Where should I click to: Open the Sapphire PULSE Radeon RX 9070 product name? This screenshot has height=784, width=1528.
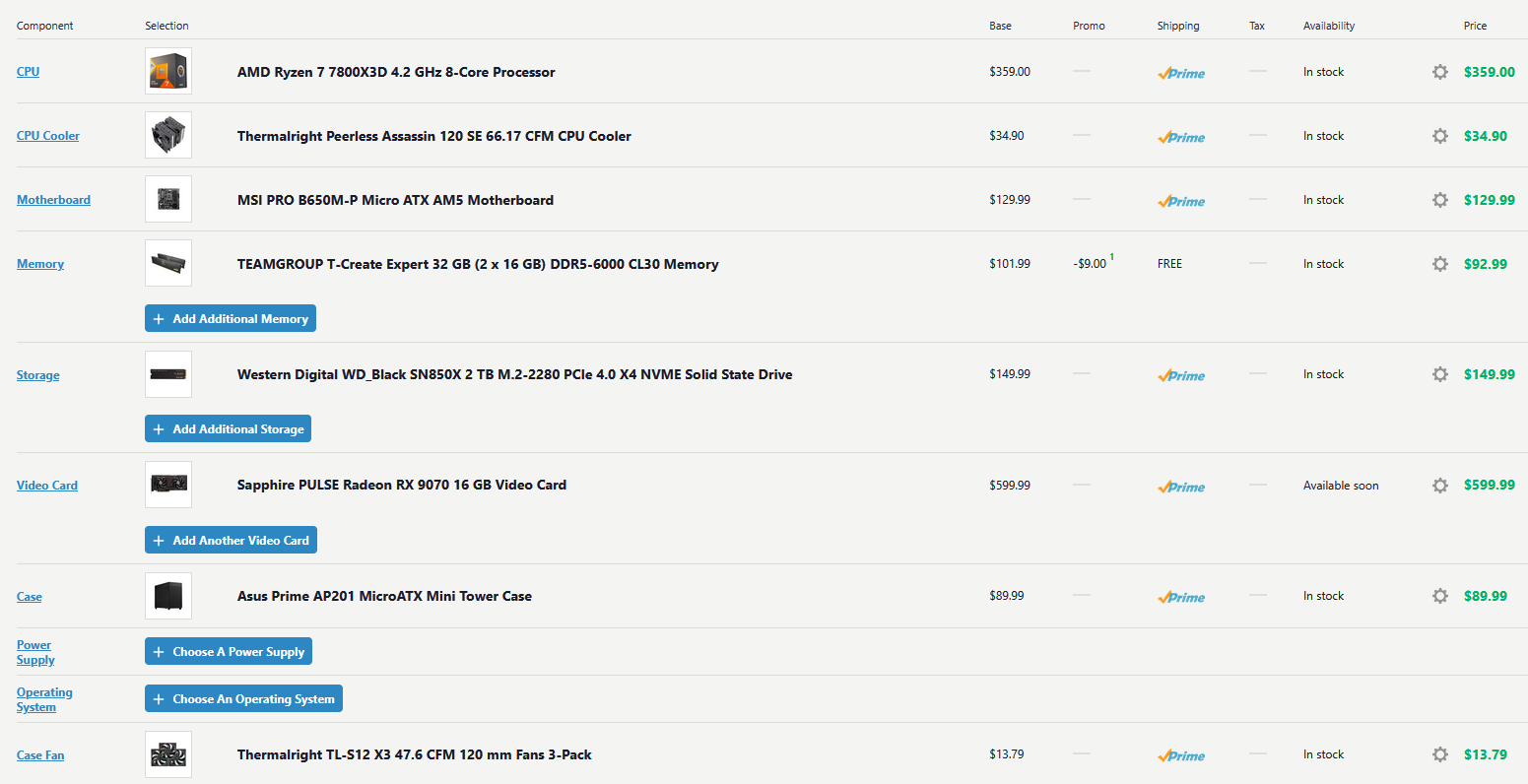(402, 485)
